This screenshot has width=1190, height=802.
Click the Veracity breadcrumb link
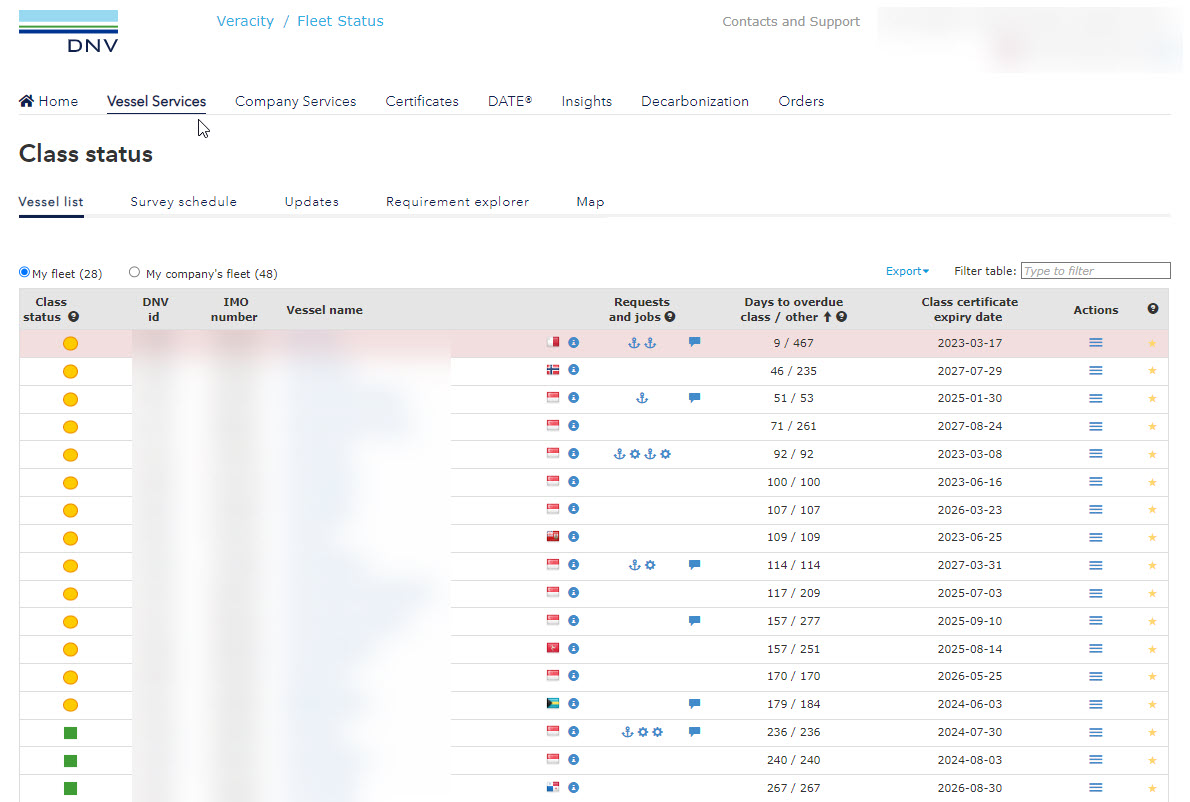coord(245,21)
